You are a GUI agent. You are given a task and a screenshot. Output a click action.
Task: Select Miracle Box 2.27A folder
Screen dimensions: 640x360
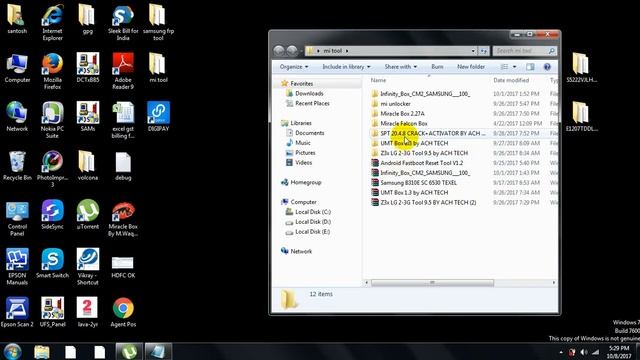[402, 113]
